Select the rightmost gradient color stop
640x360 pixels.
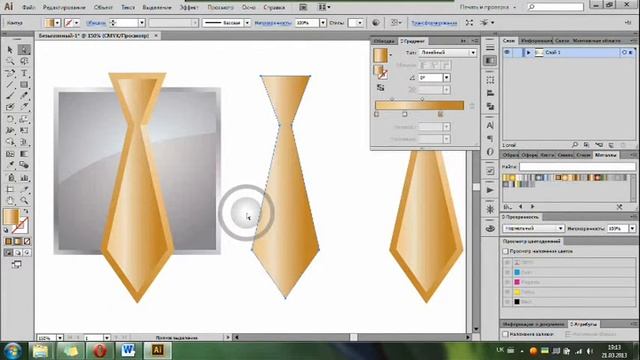pyautogui.click(x=440, y=115)
